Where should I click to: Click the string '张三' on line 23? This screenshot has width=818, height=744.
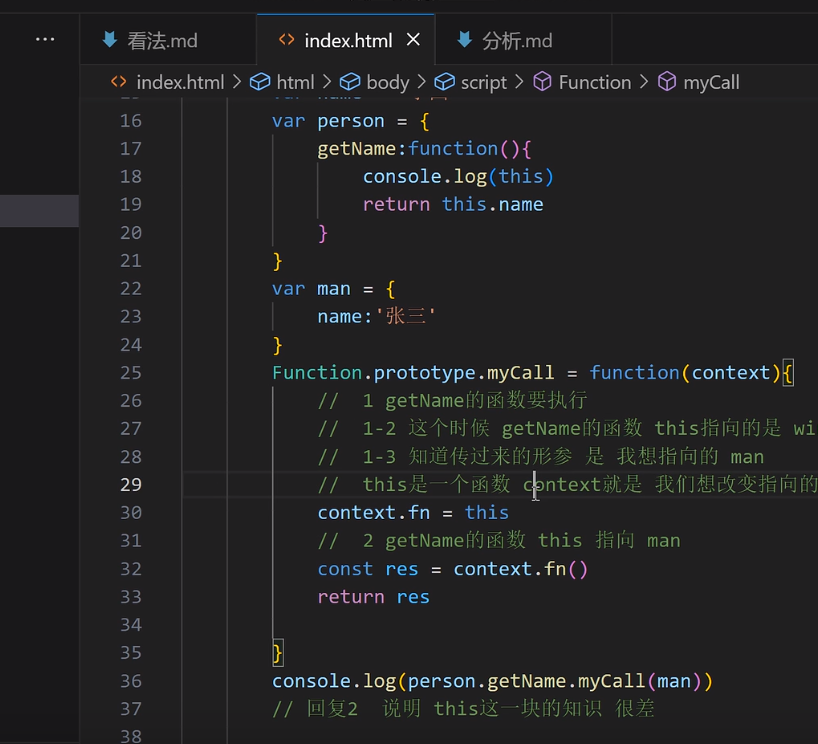405,316
